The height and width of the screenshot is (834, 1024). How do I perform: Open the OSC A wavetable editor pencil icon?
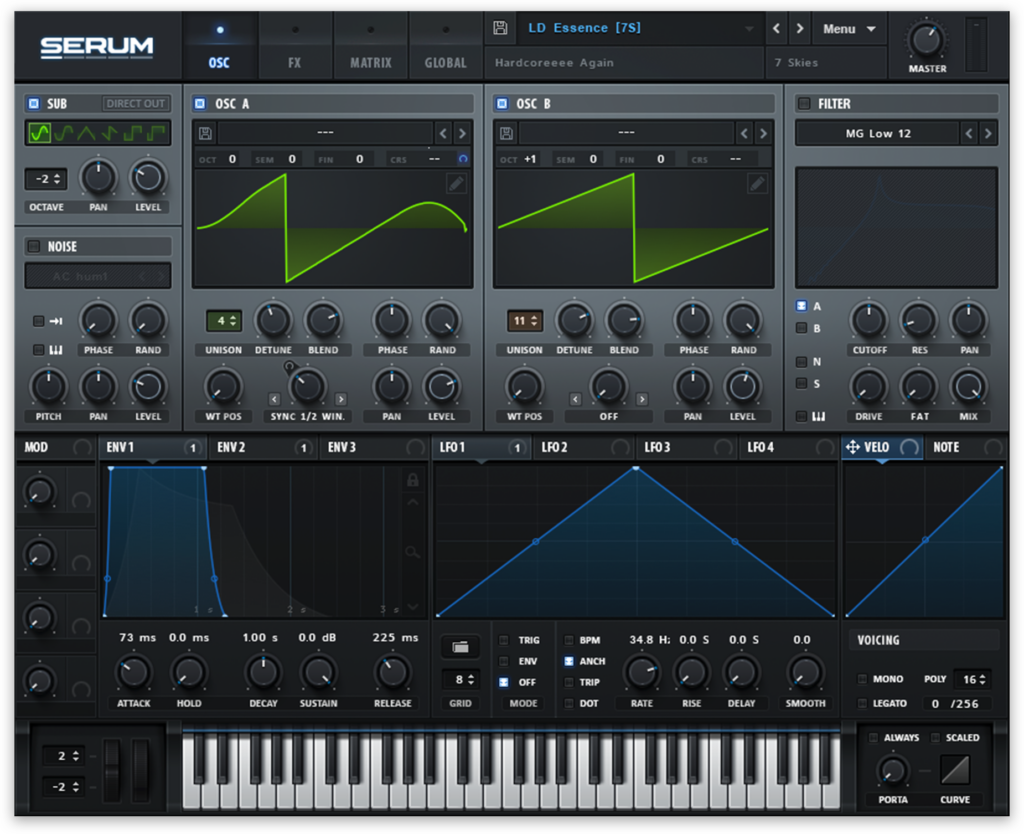tap(458, 182)
